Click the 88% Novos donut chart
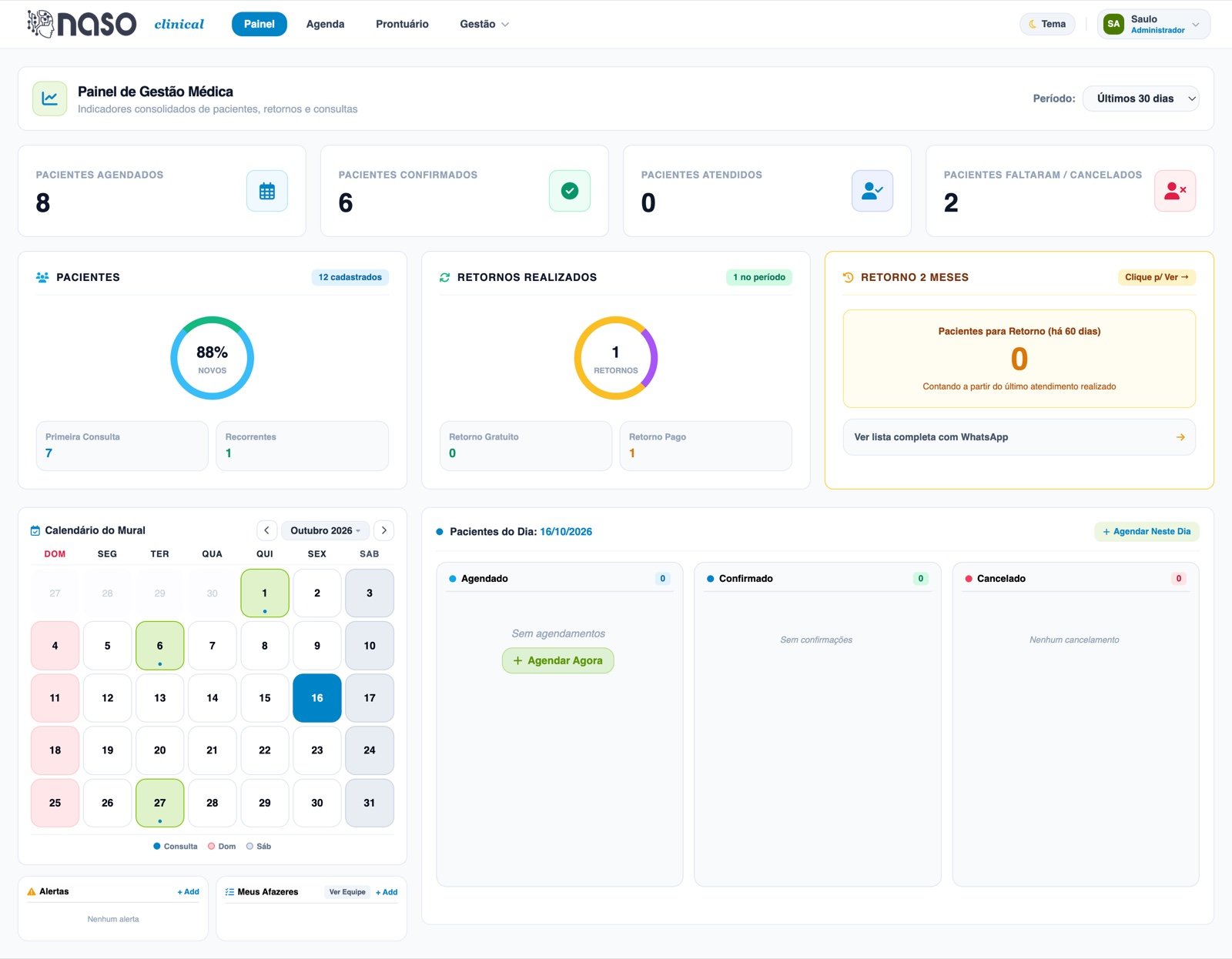Screen dimensions: 1232x959 coord(212,358)
